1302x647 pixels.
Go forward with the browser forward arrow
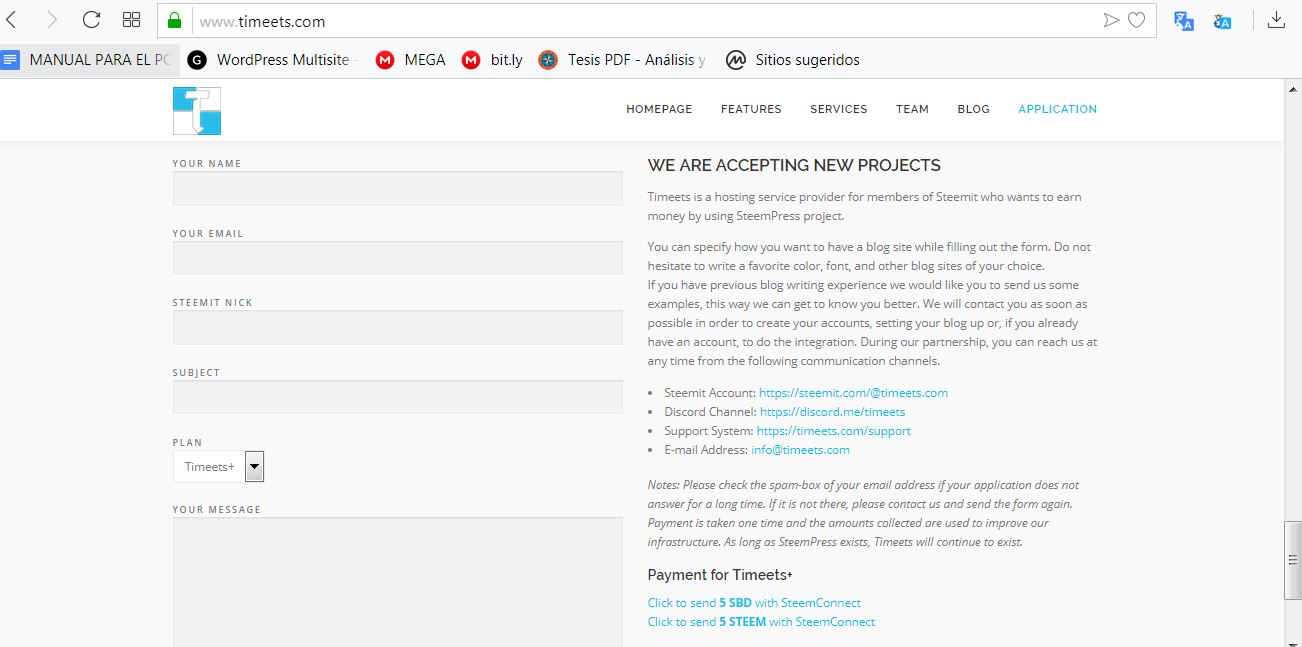(52, 20)
